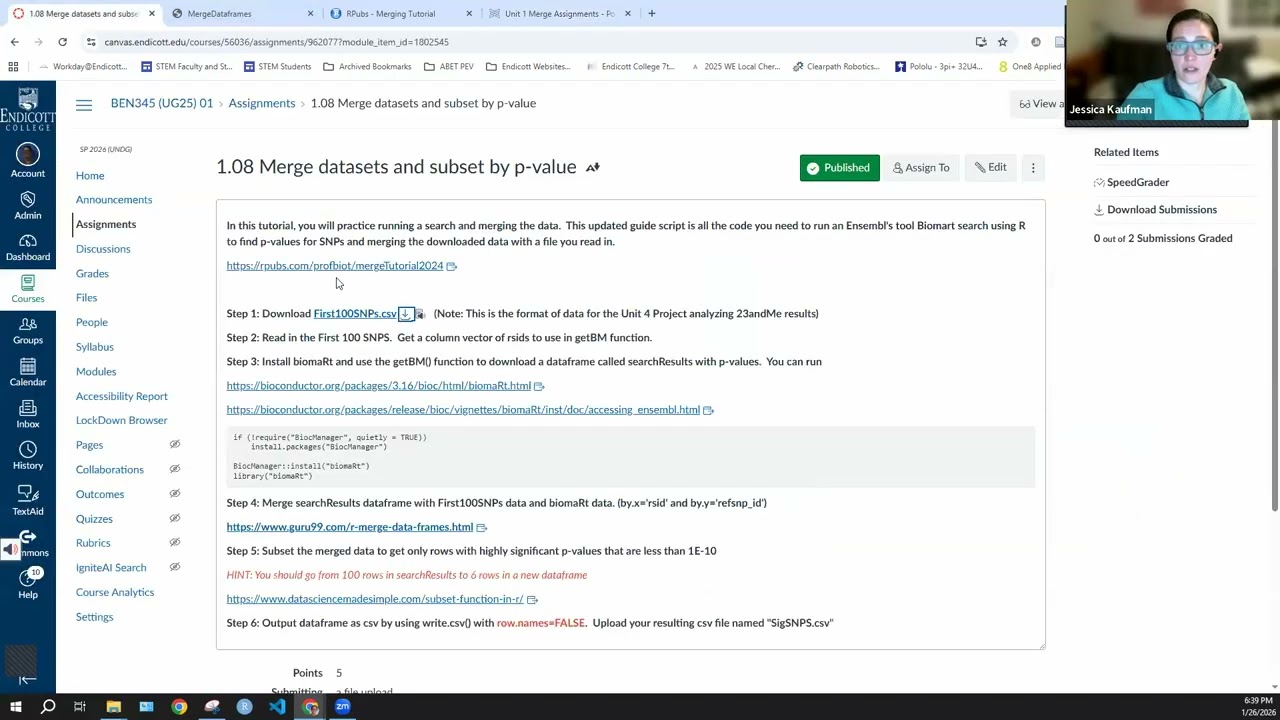1280x720 pixels.
Task: Open the Inbox icon
Action: tap(28, 413)
